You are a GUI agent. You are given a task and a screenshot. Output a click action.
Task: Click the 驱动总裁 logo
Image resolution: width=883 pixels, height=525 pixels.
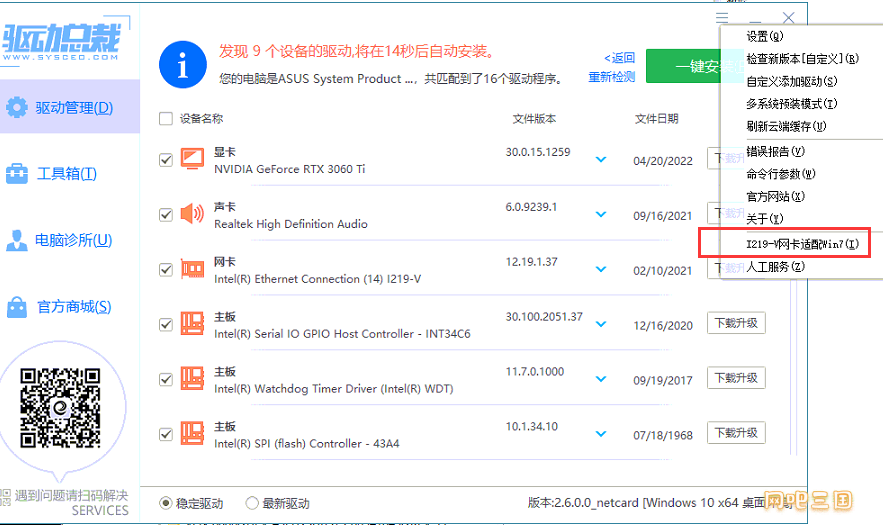coord(61,42)
